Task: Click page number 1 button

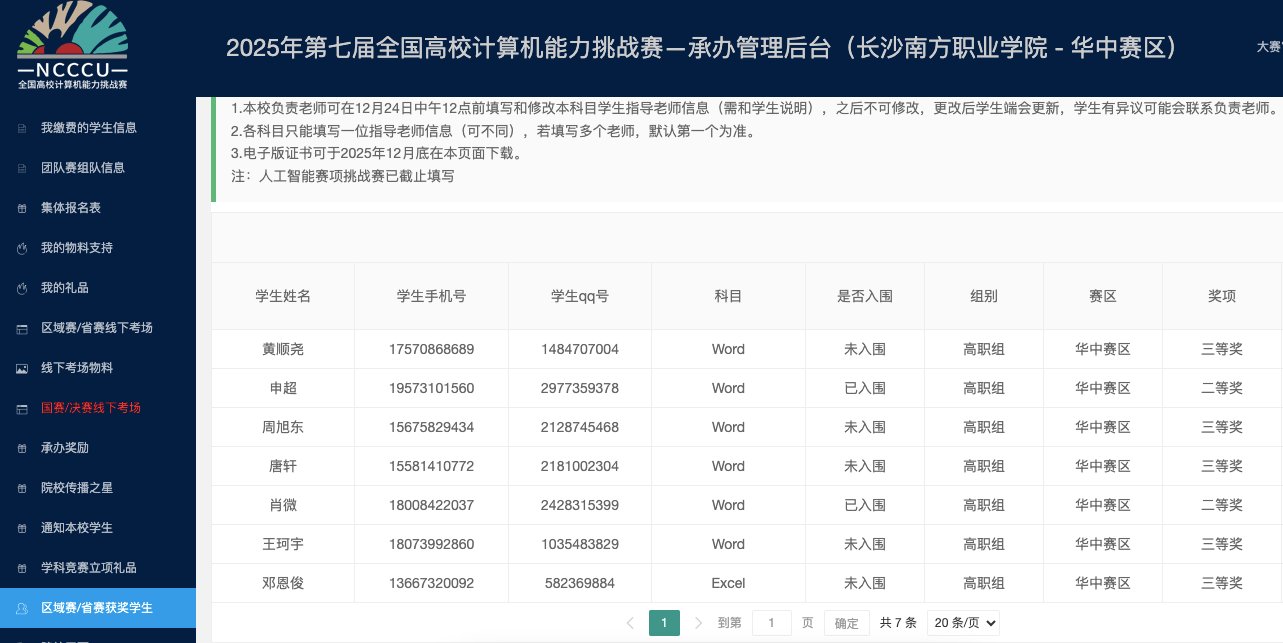Action: 664,622
